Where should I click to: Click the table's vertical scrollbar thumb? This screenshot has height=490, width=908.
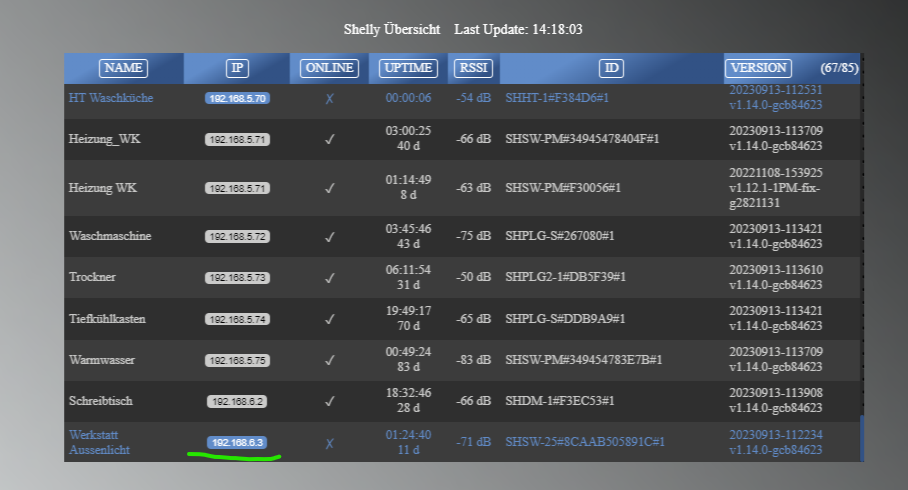(x=862, y=438)
